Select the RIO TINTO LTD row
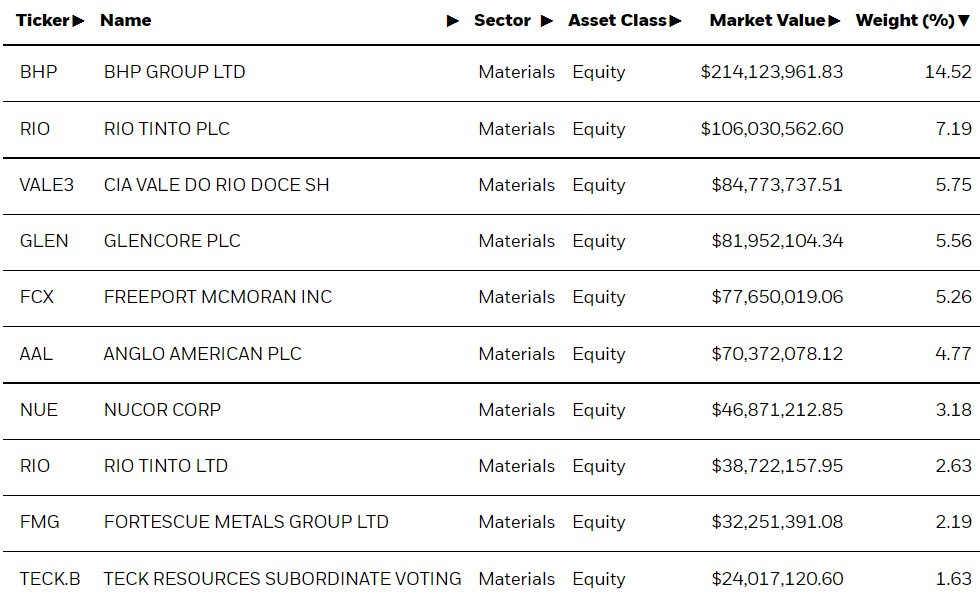The width and height of the screenshot is (980, 603). [166, 466]
